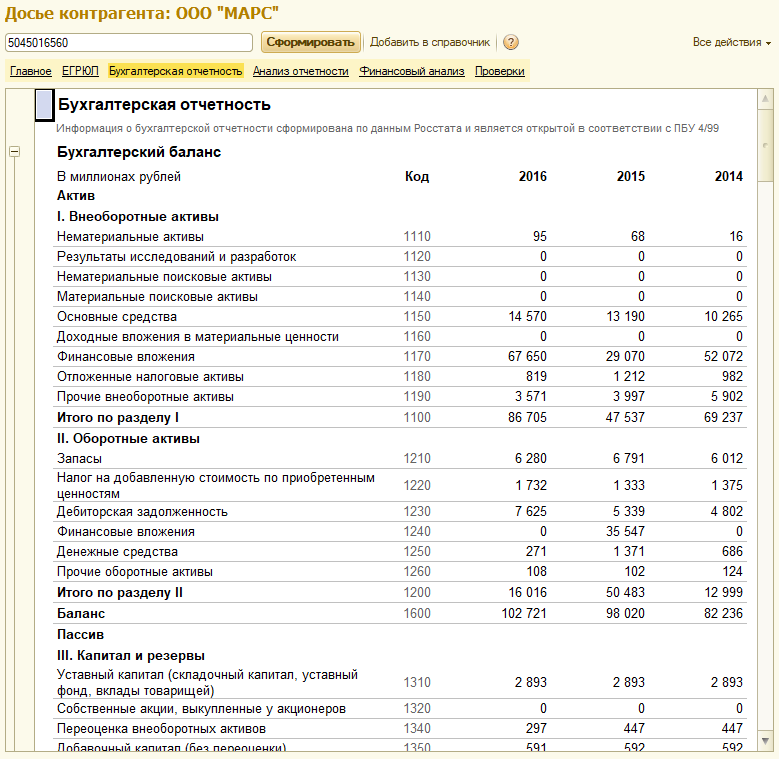
Task: Click the Прочие оборотные активы label
Action: pyautogui.click(x=135, y=572)
